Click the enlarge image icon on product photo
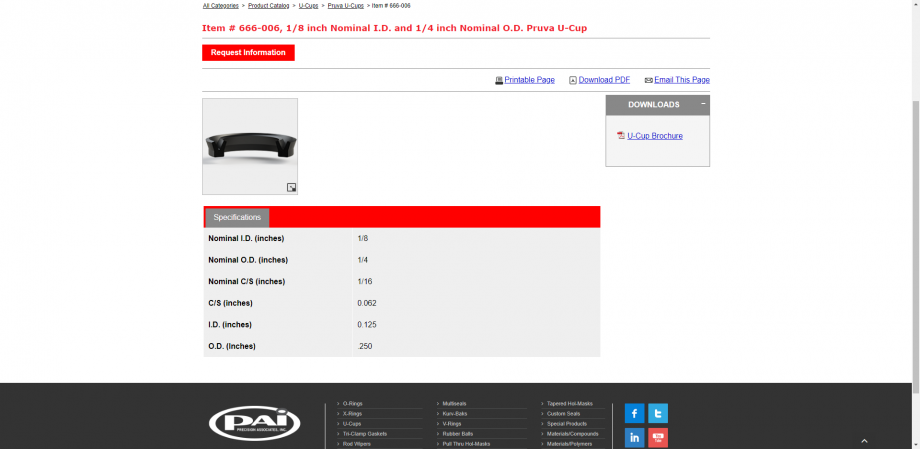 [291, 187]
